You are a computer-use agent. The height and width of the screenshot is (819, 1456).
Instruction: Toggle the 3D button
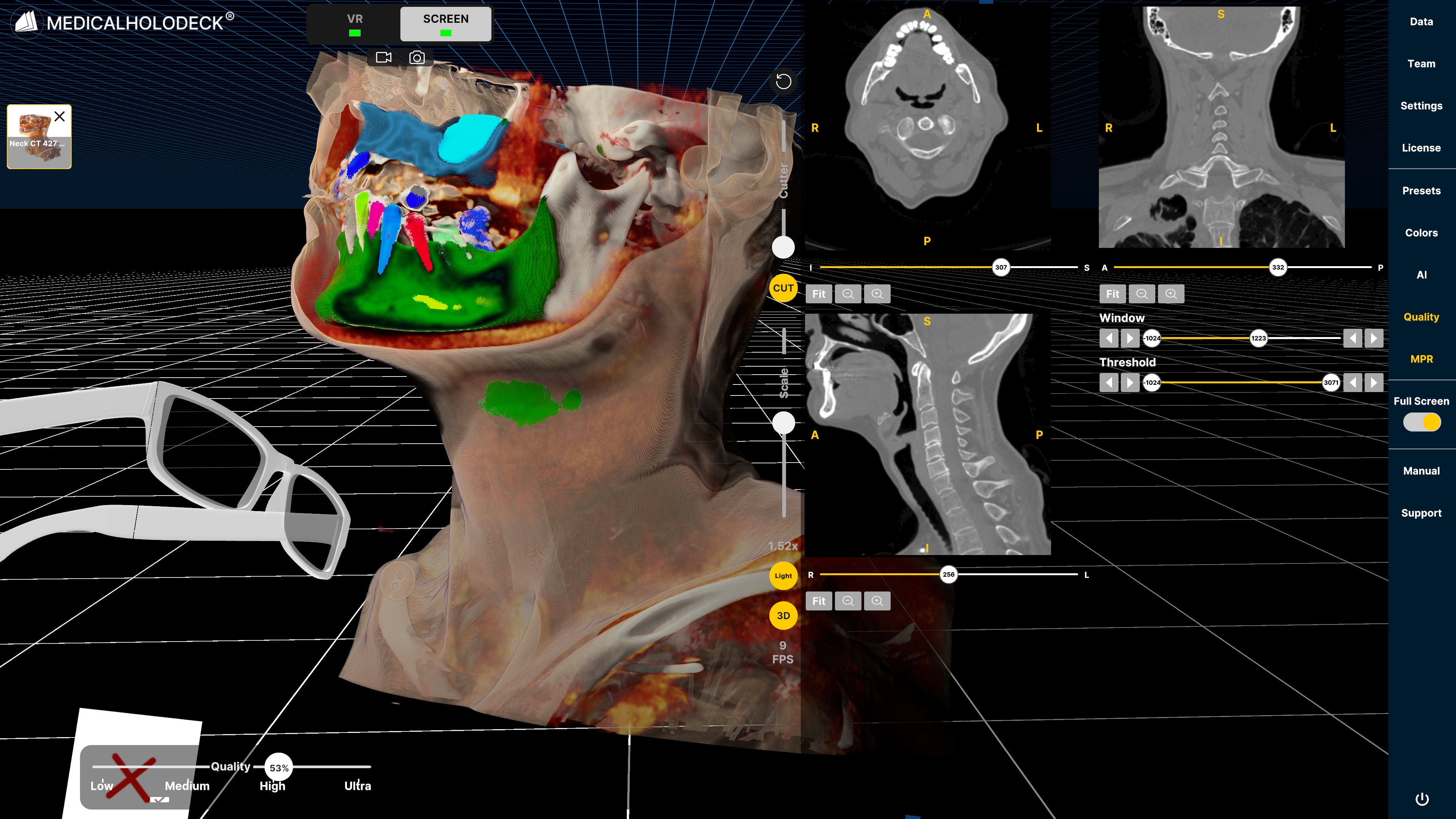783,615
